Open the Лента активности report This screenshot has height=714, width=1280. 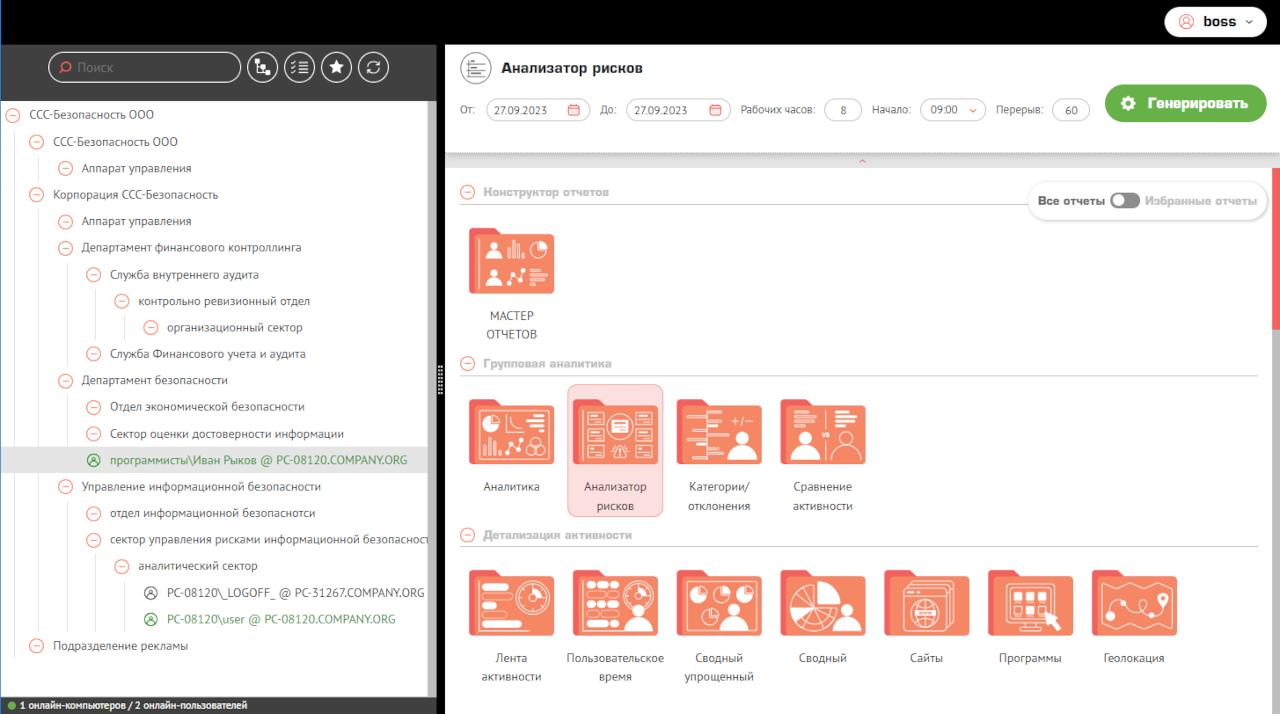coord(511,604)
